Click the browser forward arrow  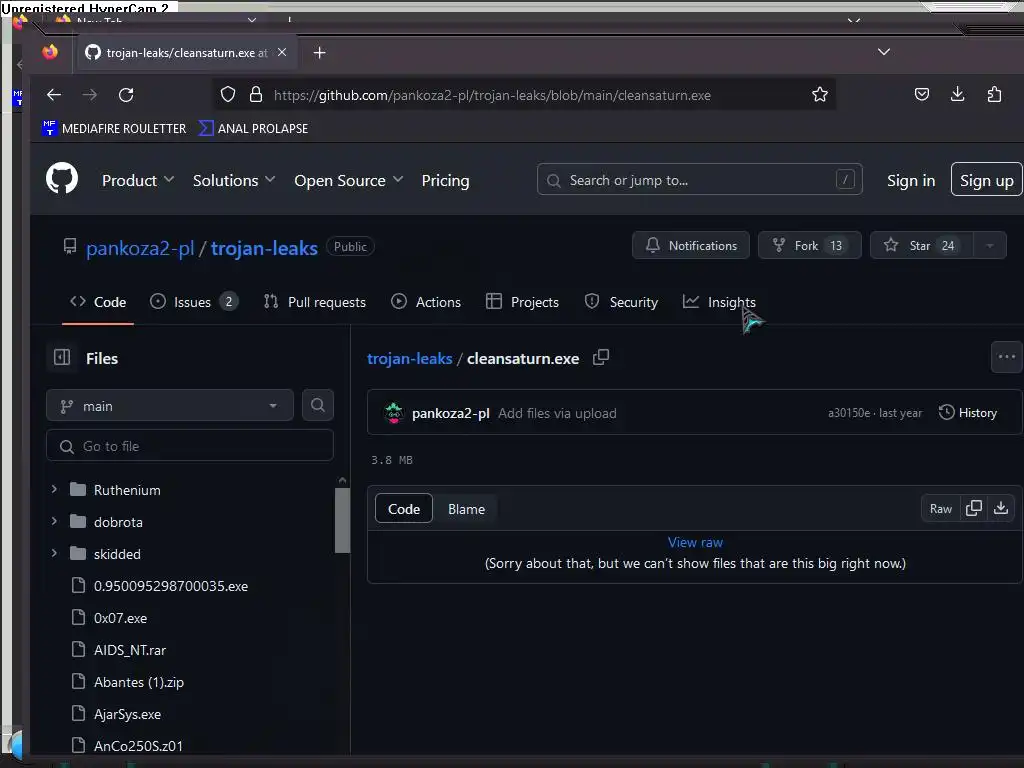click(89, 95)
